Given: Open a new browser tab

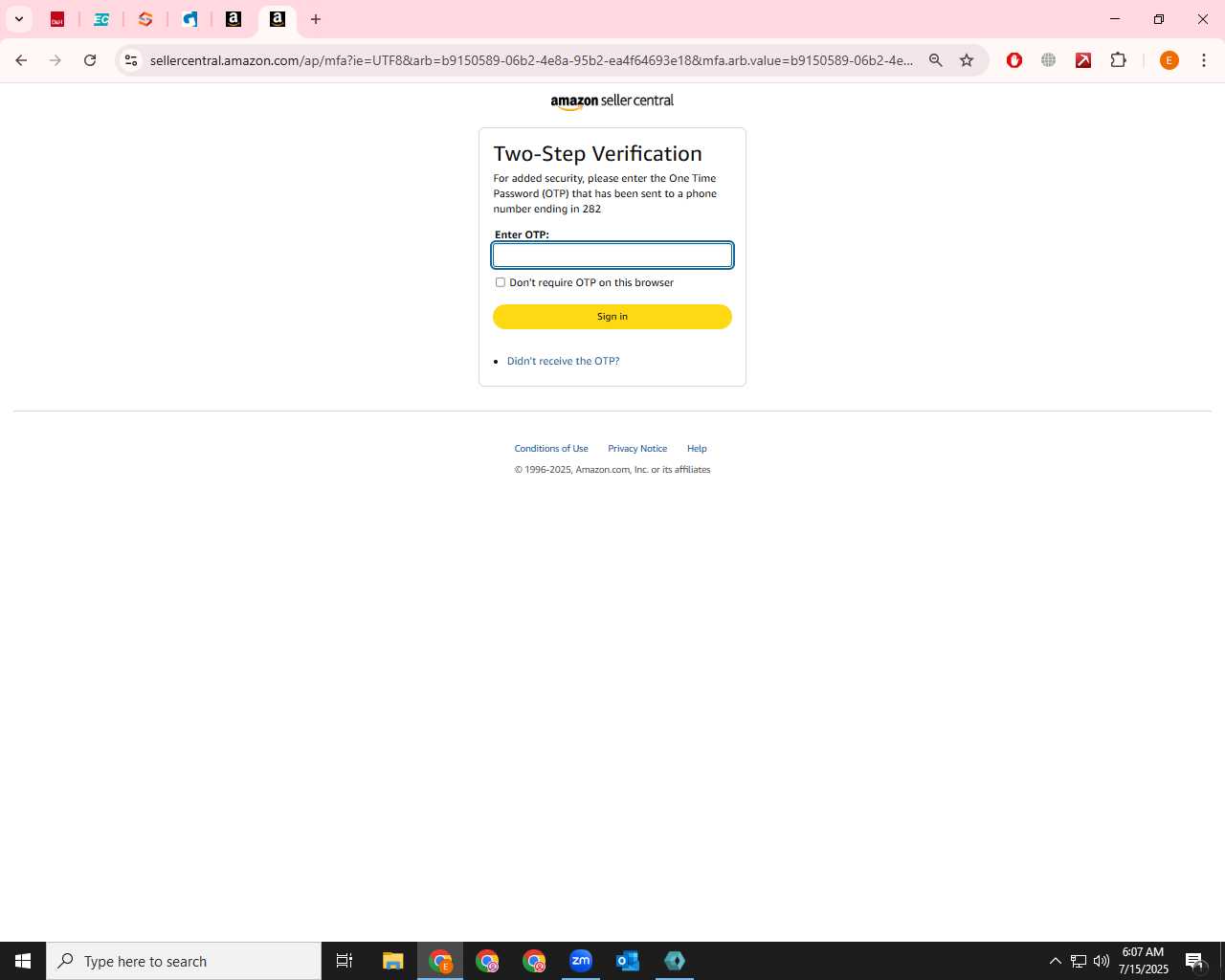Looking at the screenshot, I should coord(316,19).
